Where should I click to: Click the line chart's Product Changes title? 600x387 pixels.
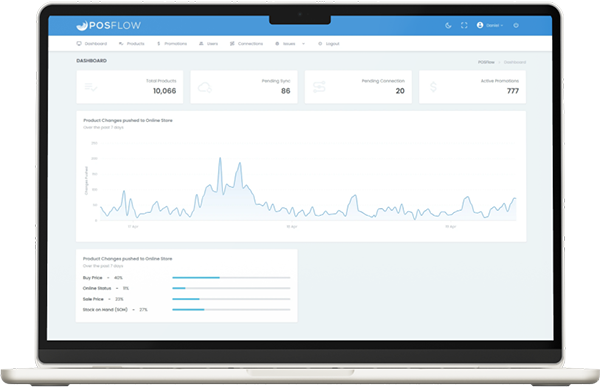[x=128, y=120]
